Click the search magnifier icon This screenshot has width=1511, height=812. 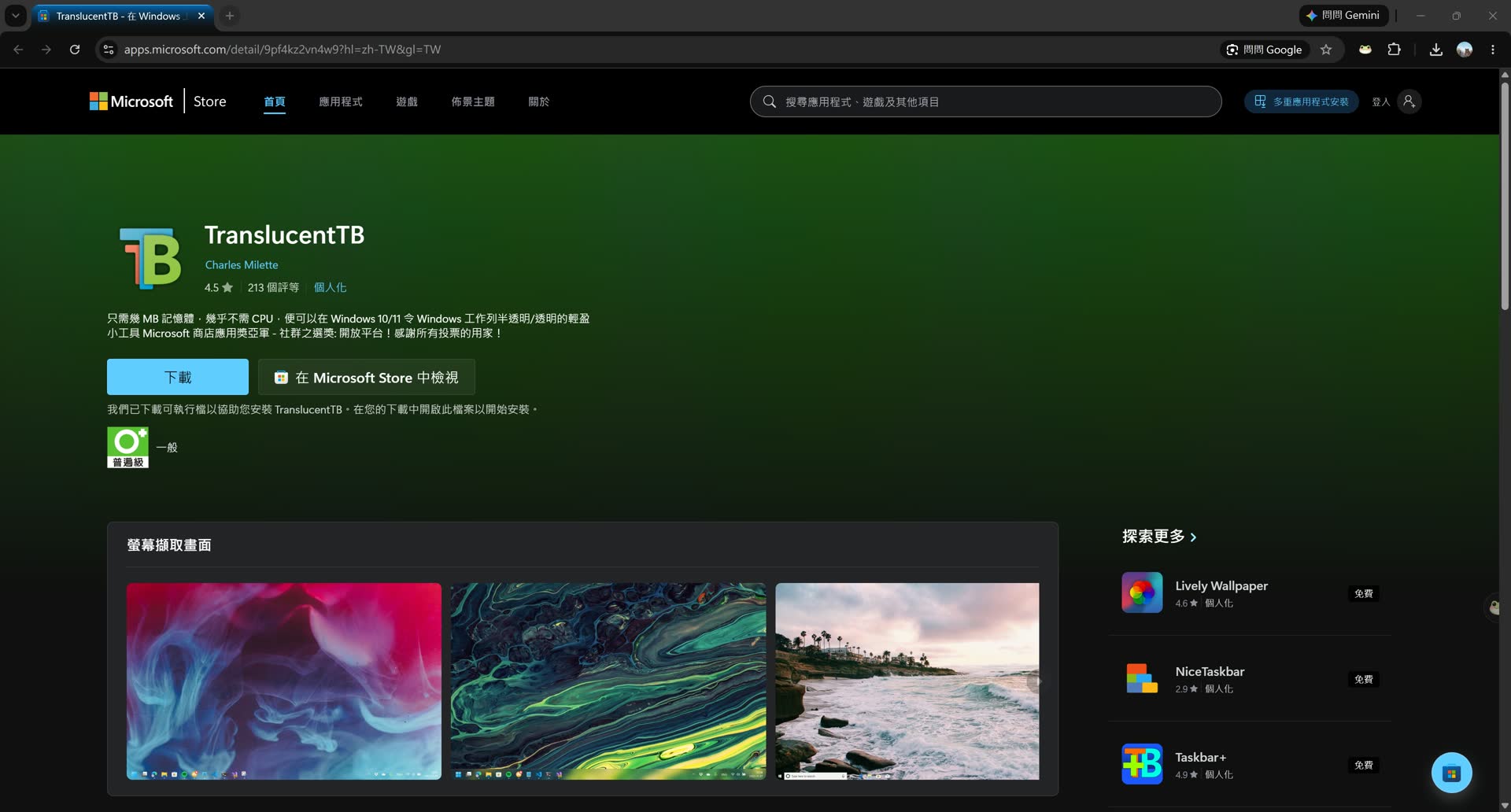770,101
